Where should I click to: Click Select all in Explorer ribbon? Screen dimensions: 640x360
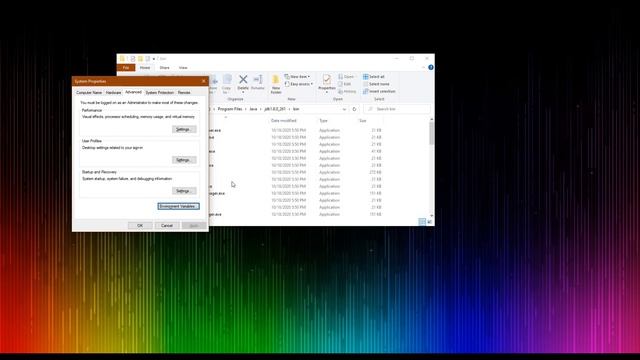(373, 77)
